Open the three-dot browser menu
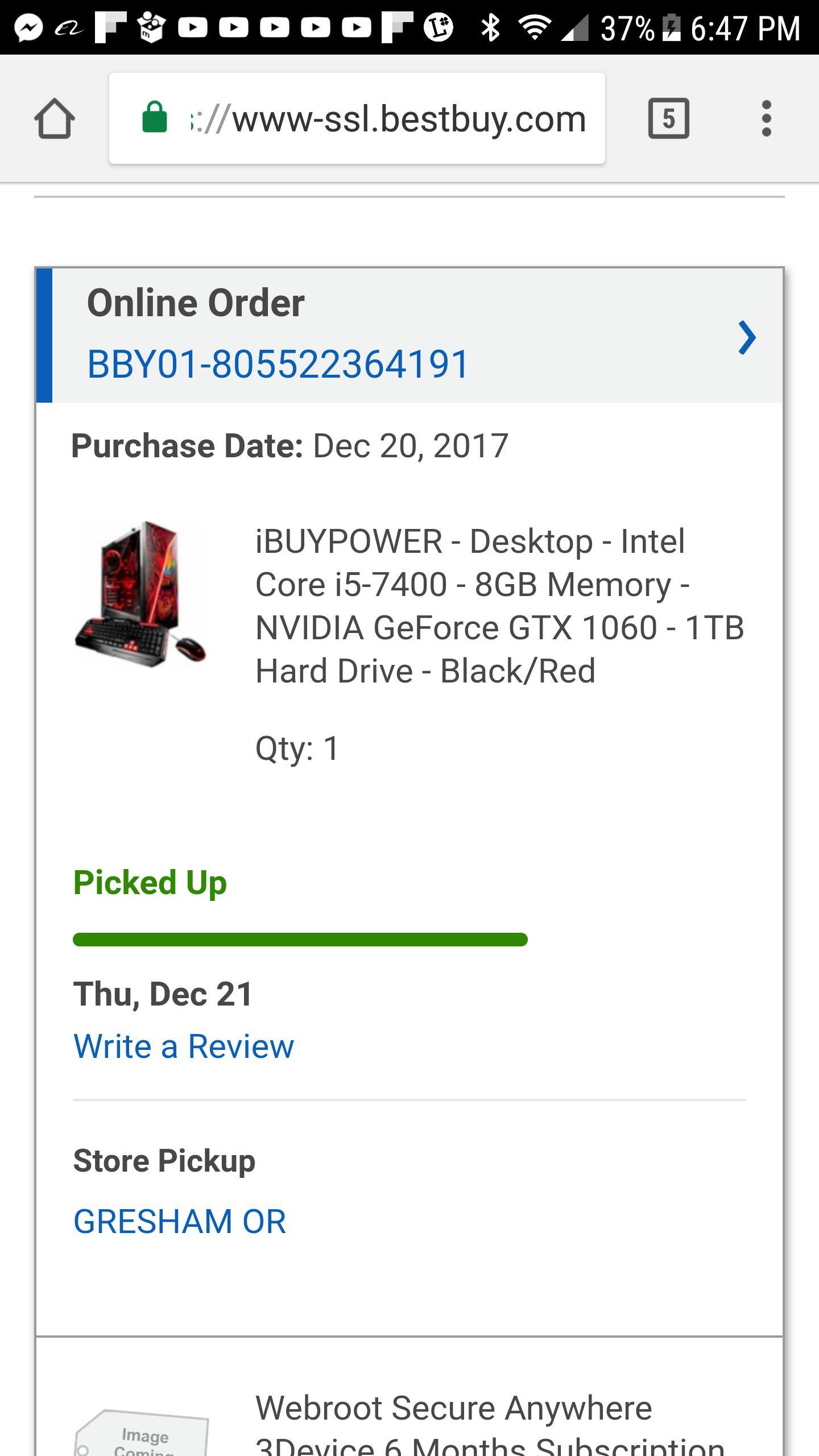The image size is (819, 1456). 766,119
